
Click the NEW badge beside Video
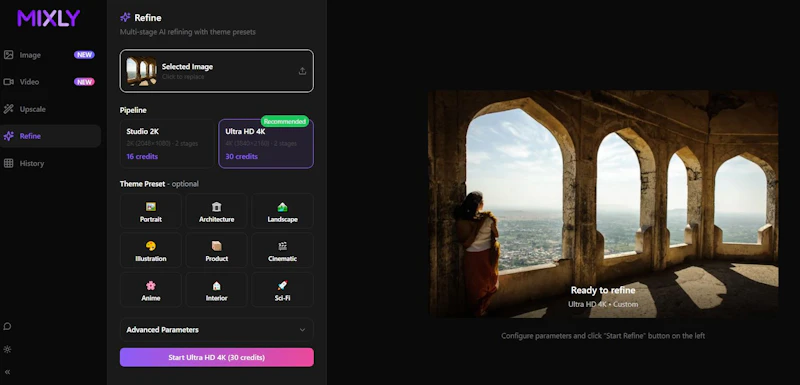pos(84,82)
